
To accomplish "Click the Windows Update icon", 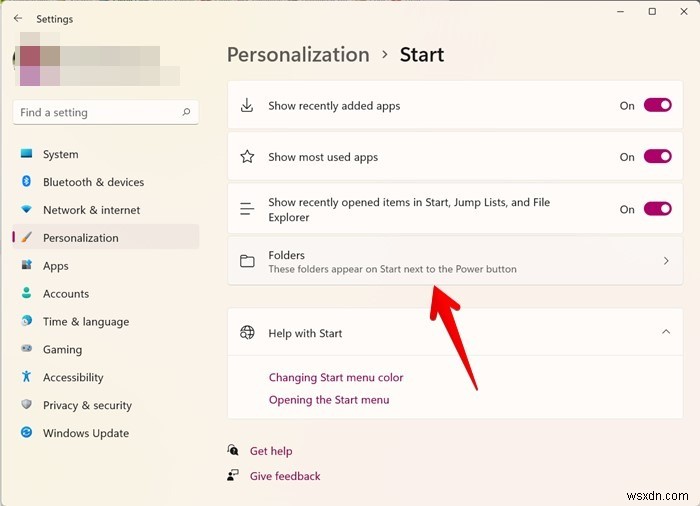I will click(25, 433).
